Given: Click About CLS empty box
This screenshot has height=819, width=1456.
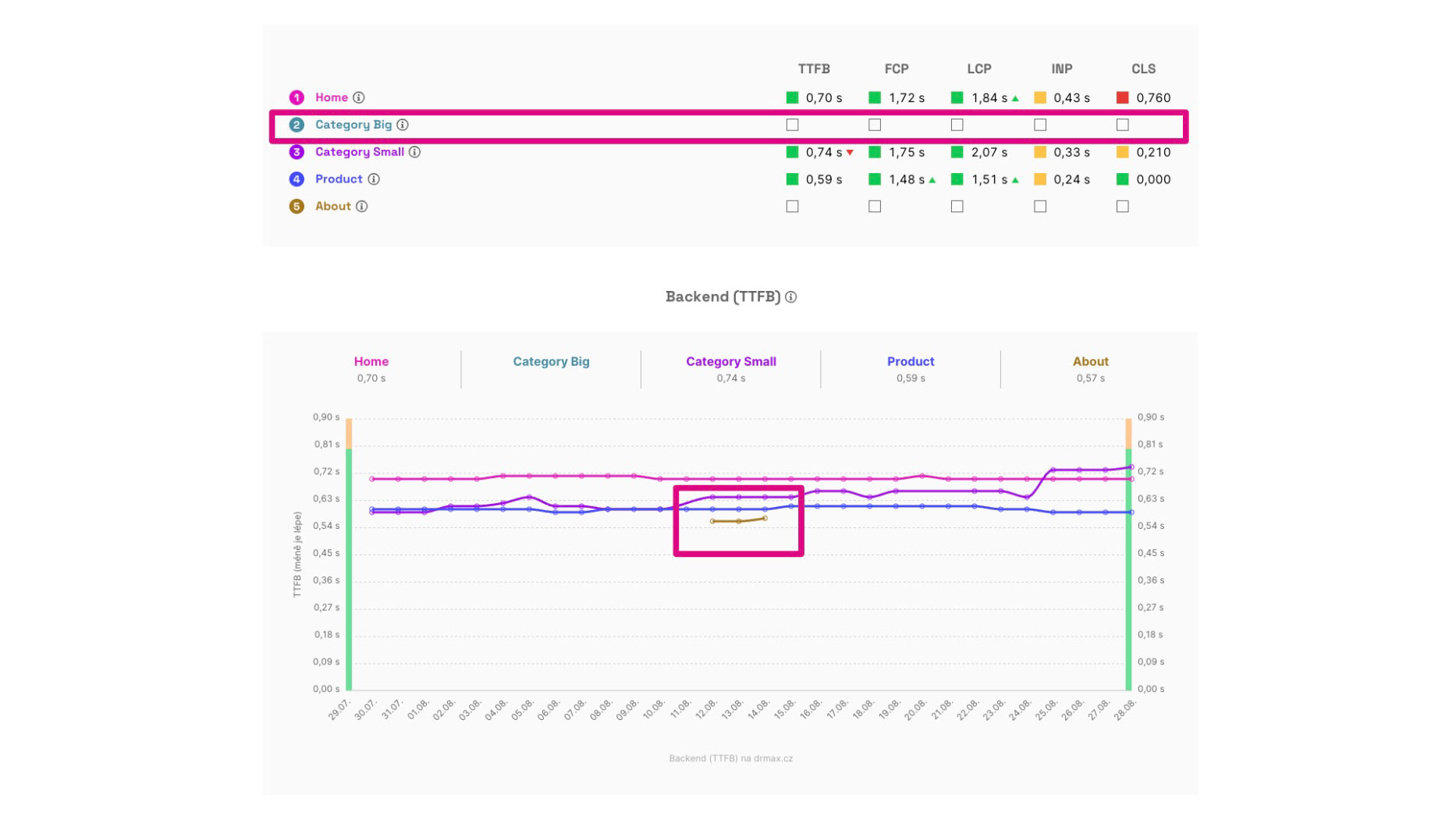Looking at the screenshot, I should [1123, 207].
